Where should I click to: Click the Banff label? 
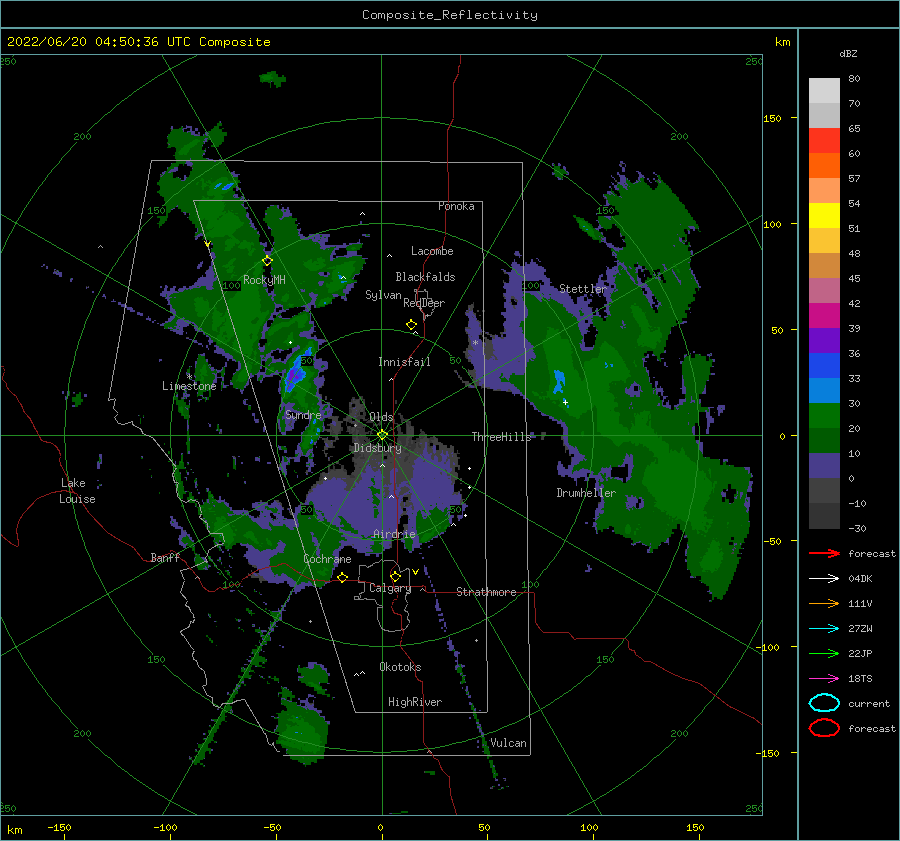(165, 557)
